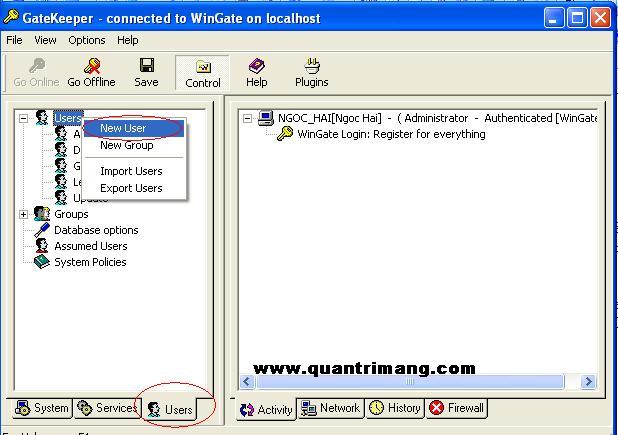Switch to the Network tab
Image resolution: width=618 pixels, height=435 pixels.
click(x=330, y=408)
